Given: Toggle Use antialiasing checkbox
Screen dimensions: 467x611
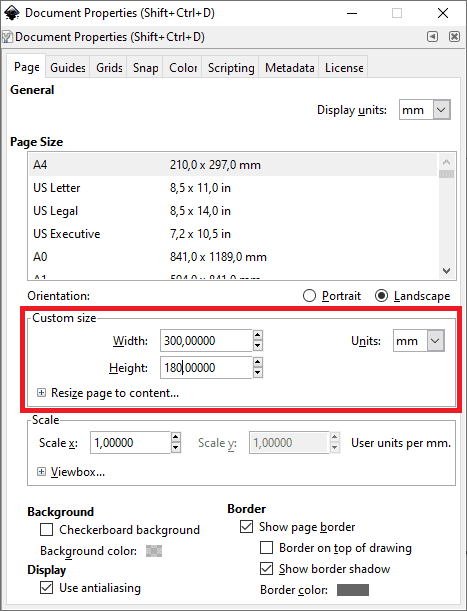Looking at the screenshot, I should [x=46, y=587].
